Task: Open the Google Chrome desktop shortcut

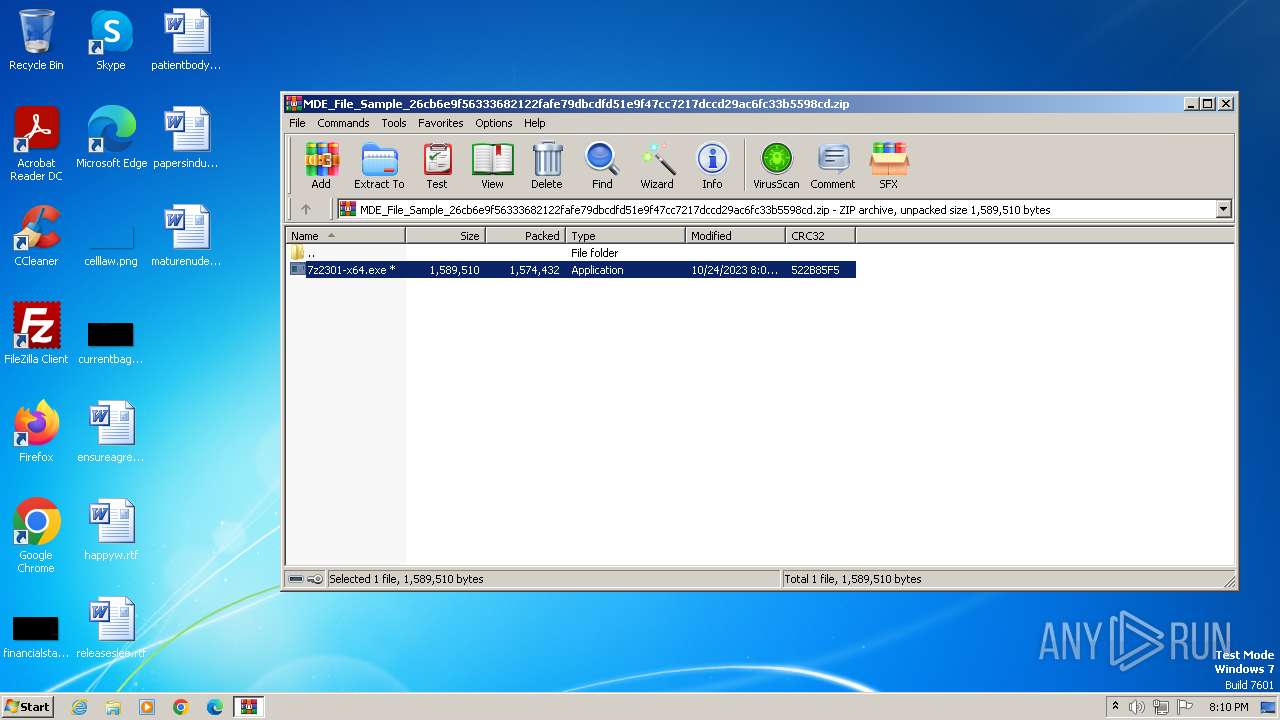Action: 36,536
